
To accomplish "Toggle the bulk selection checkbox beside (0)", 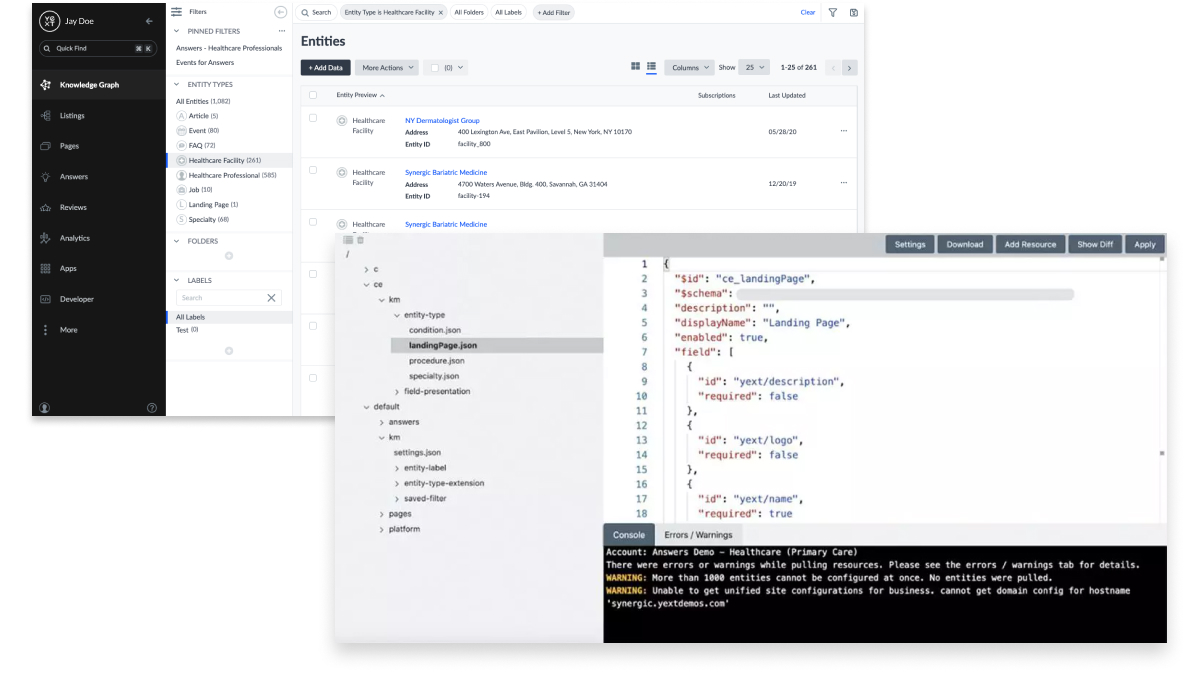I will point(434,68).
